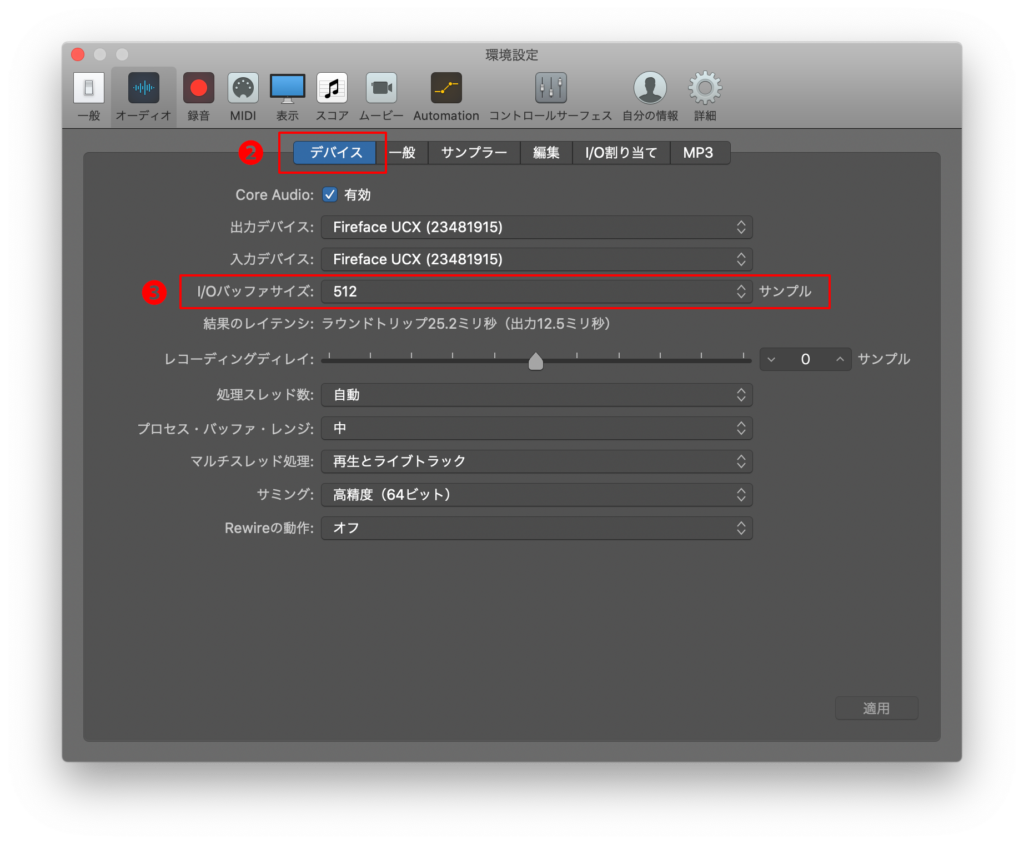Expand the サミング dropdown set to 高精度
The width and height of the screenshot is (1024, 844).
[x=536, y=494]
